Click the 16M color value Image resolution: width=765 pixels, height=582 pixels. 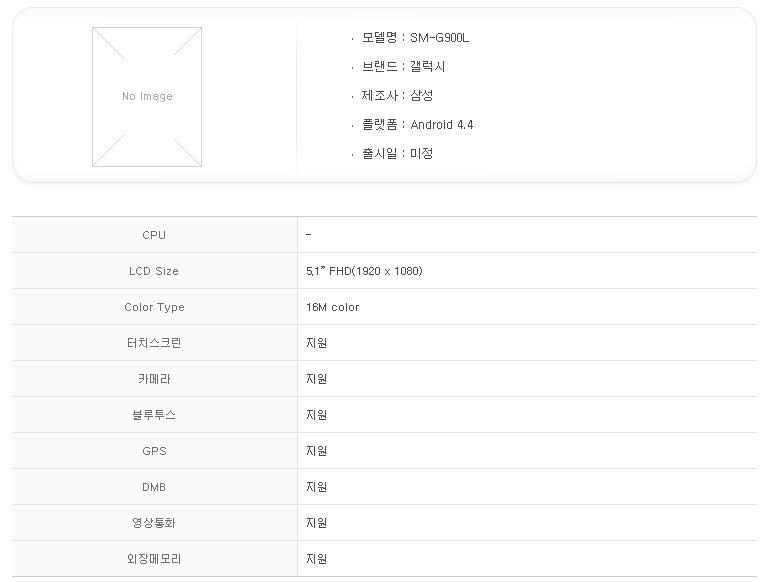(x=332, y=307)
